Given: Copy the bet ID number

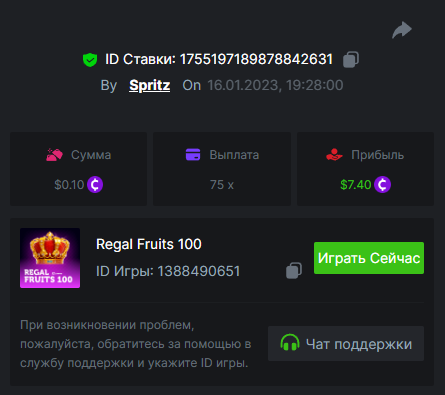Looking at the screenshot, I should point(351,60).
